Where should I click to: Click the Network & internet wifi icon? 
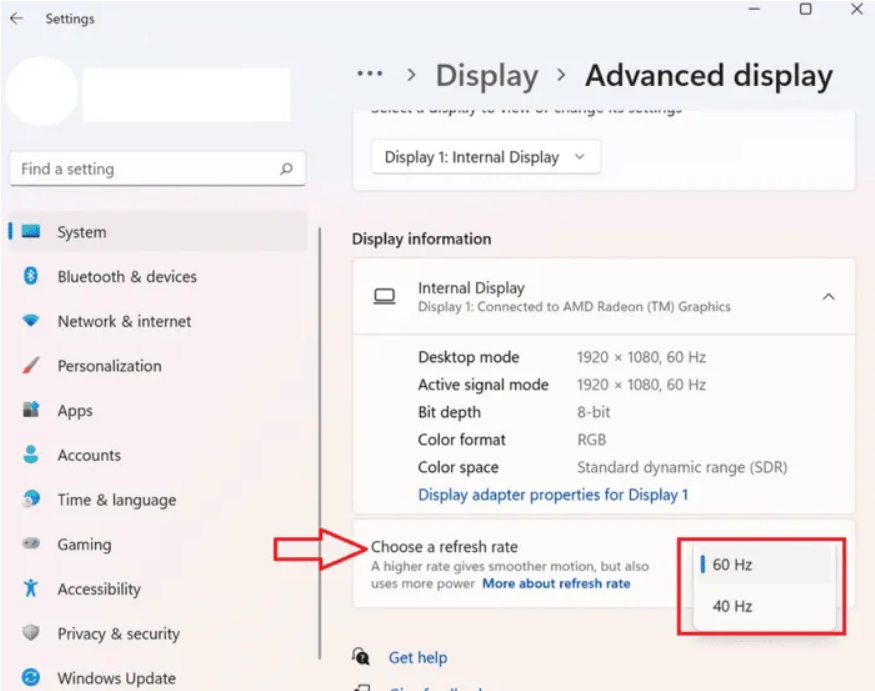31,321
